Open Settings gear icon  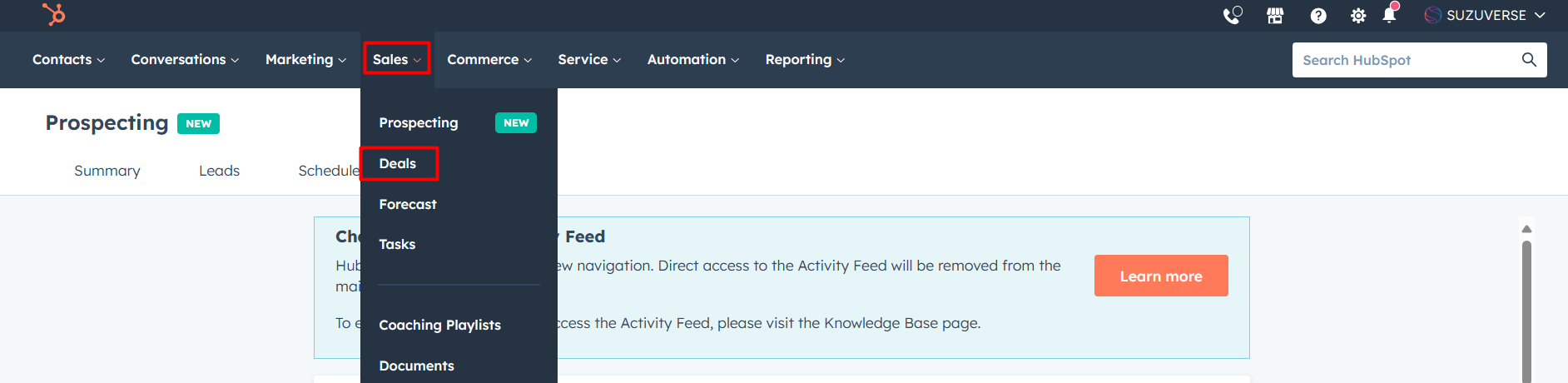click(1358, 15)
